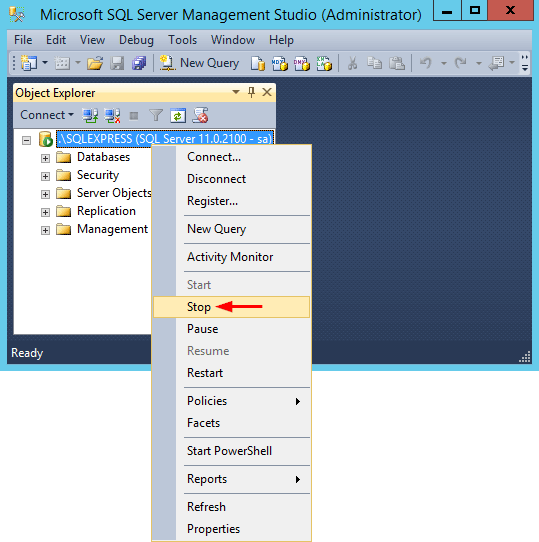Image resolution: width=539 pixels, height=542 pixels.
Task: Open the Policies submenu
Action: click(x=232, y=401)
